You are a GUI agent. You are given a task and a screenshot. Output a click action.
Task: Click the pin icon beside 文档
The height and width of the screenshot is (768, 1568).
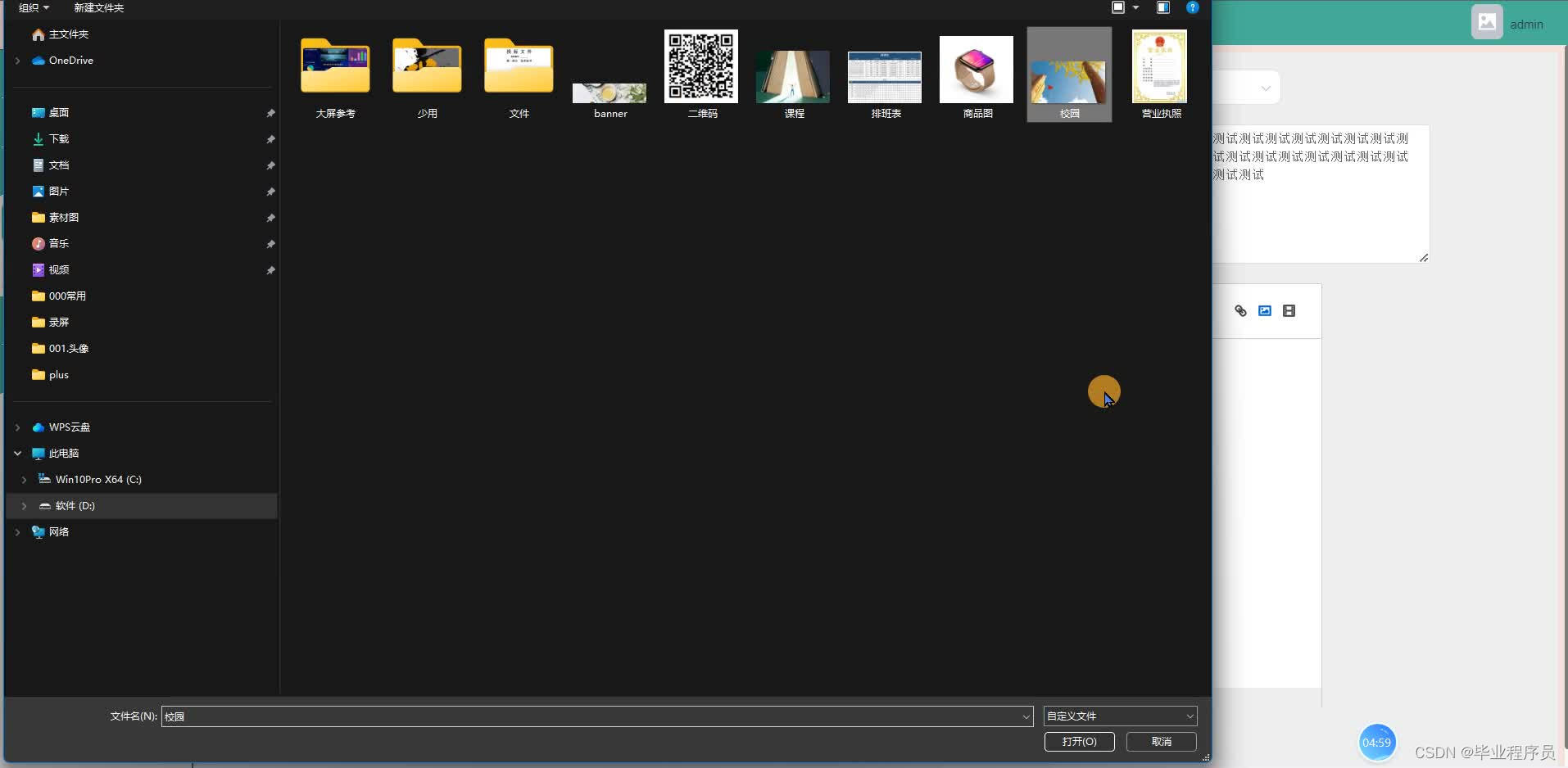(x=270, y=165)
